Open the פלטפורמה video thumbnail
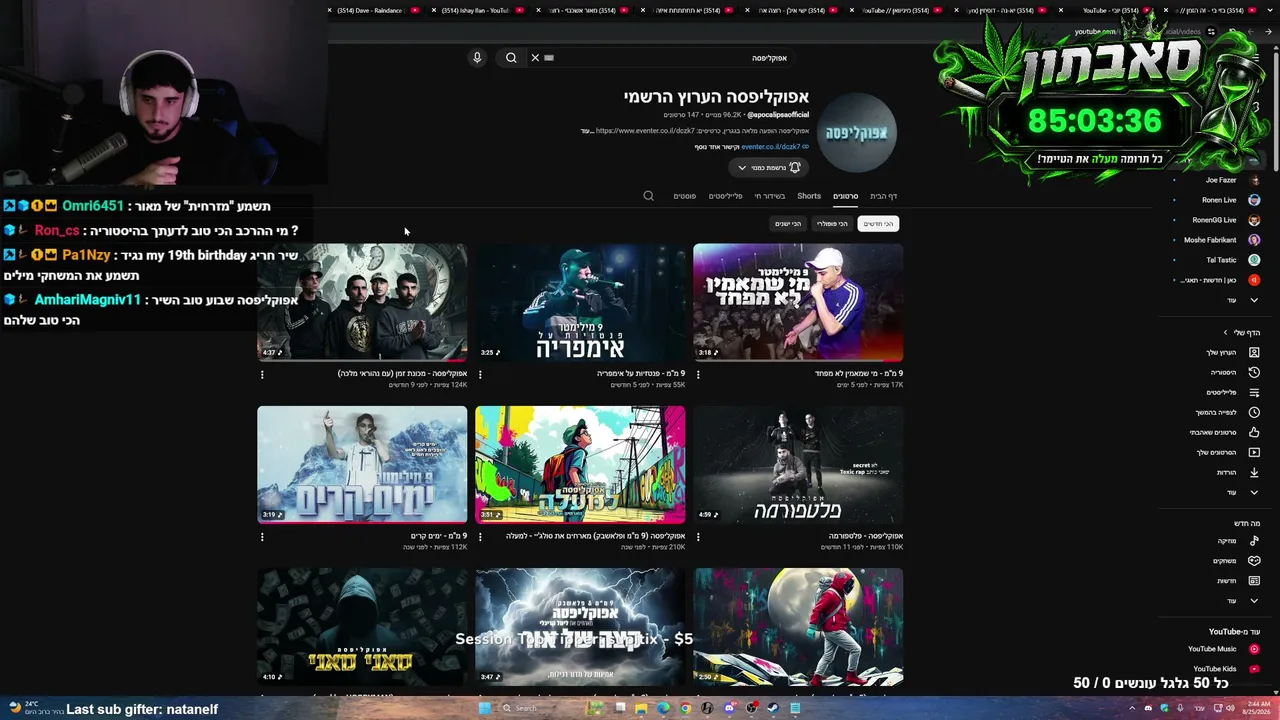 point(798,464)
